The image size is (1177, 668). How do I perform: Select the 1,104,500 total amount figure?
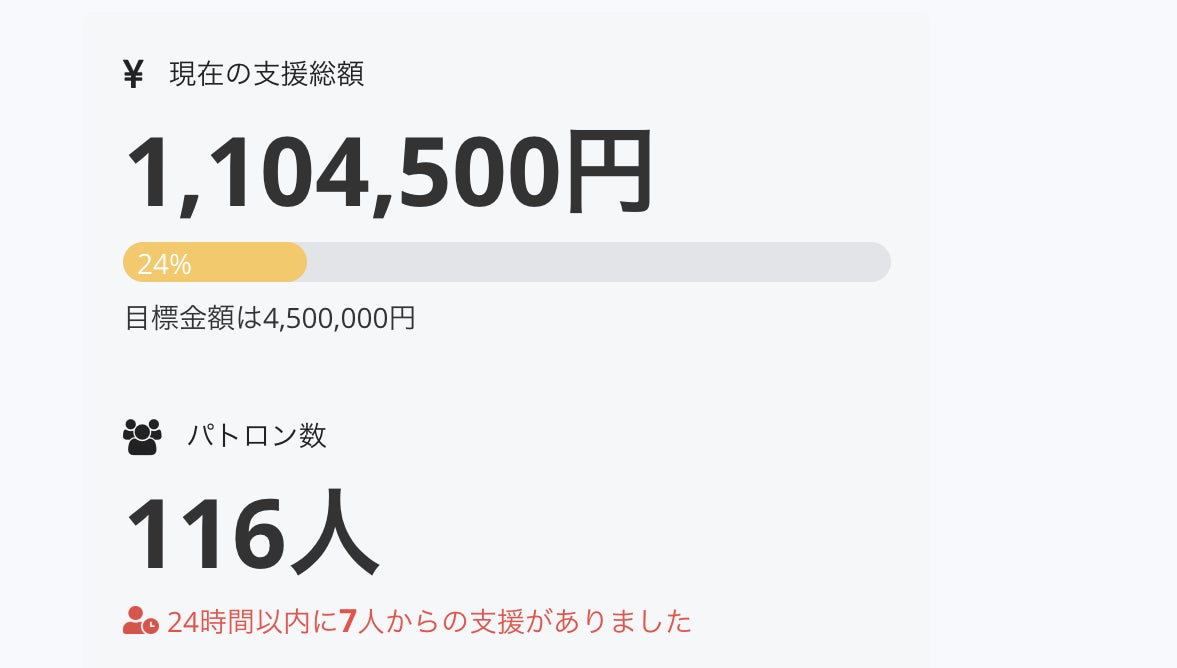click(341, 172)
